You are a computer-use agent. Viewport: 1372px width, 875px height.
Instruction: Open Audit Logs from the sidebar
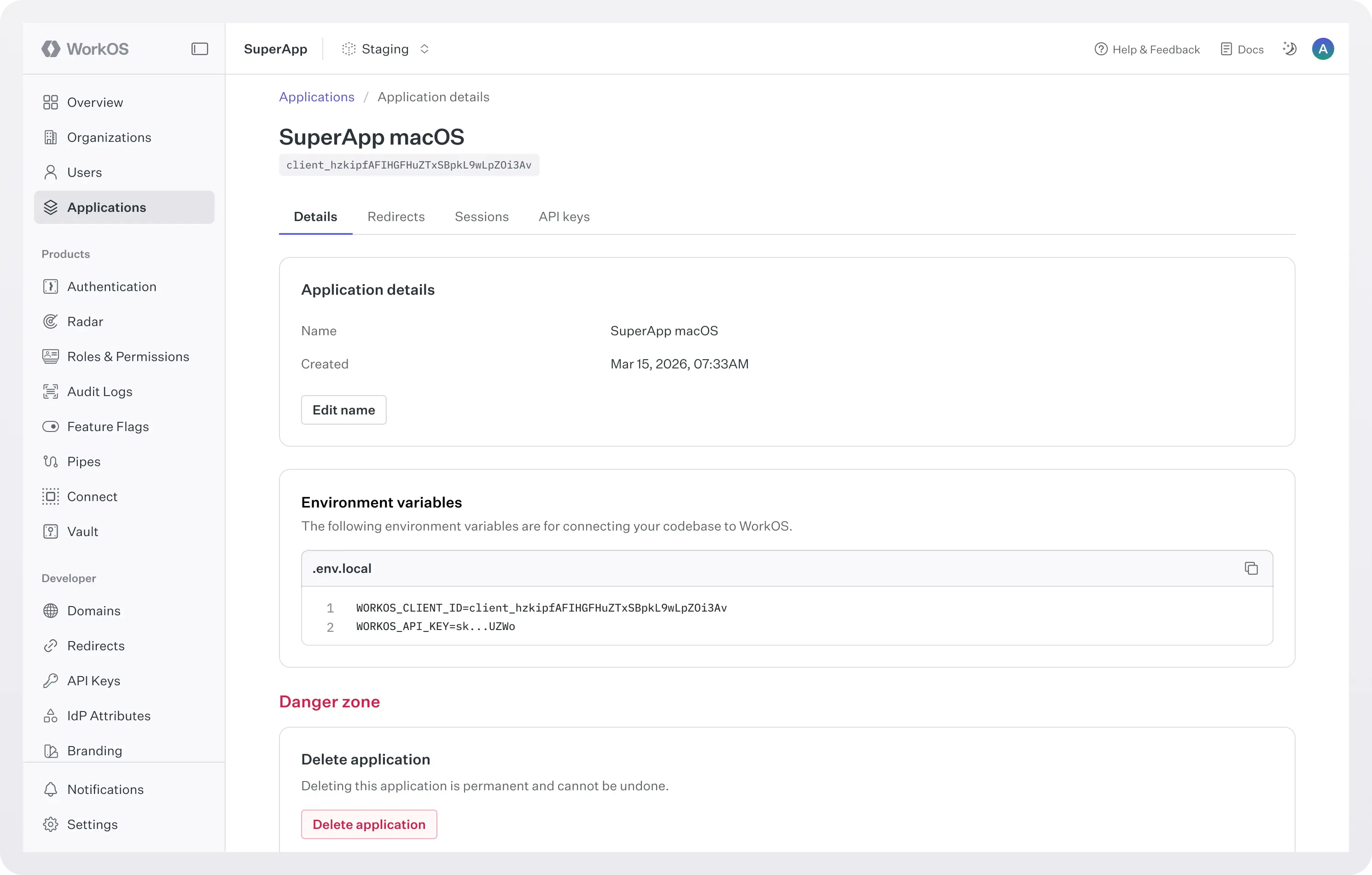pyautogui.click(x=100, y=391)
